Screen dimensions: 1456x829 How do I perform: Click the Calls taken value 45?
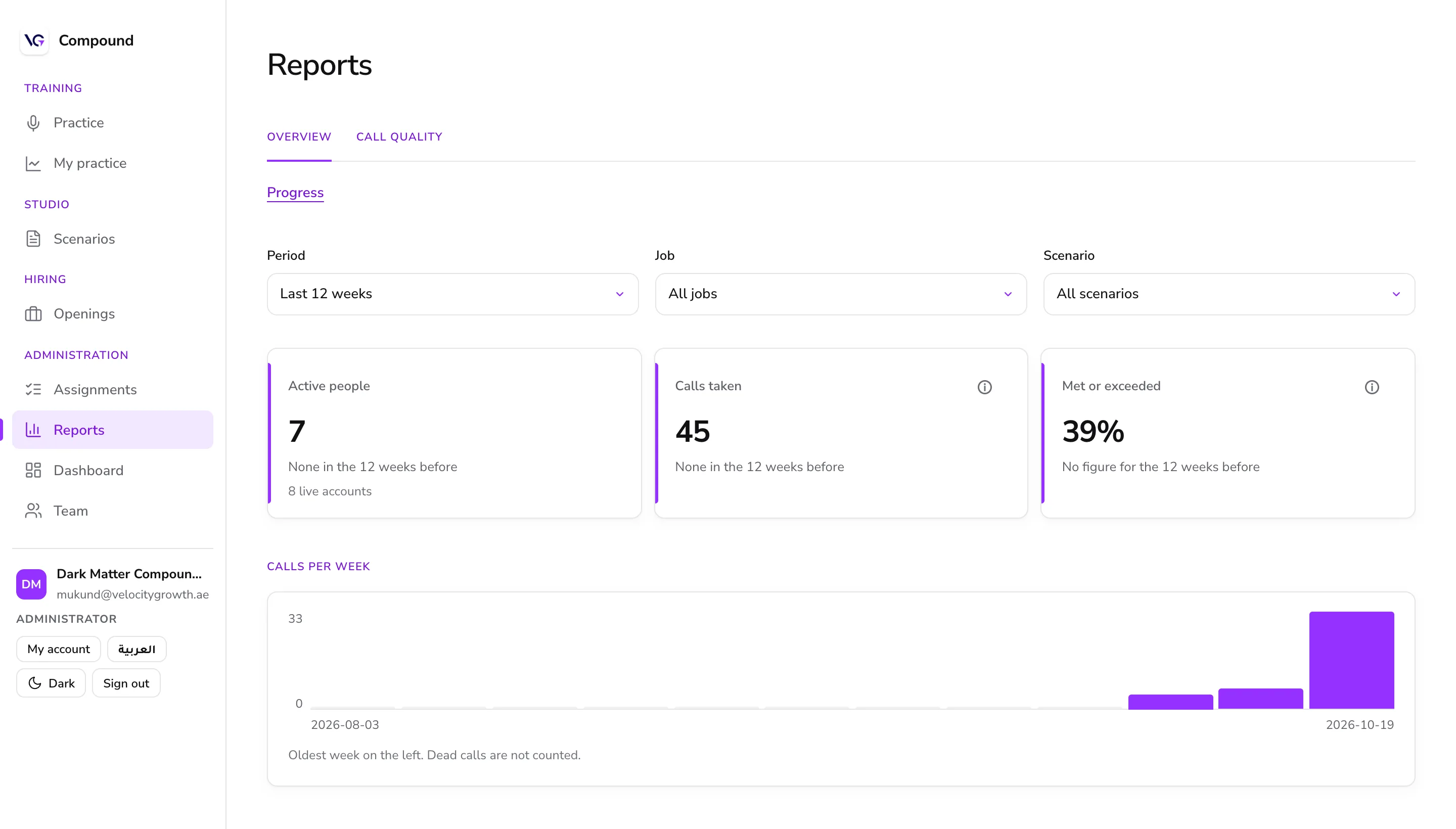[693, 432]
